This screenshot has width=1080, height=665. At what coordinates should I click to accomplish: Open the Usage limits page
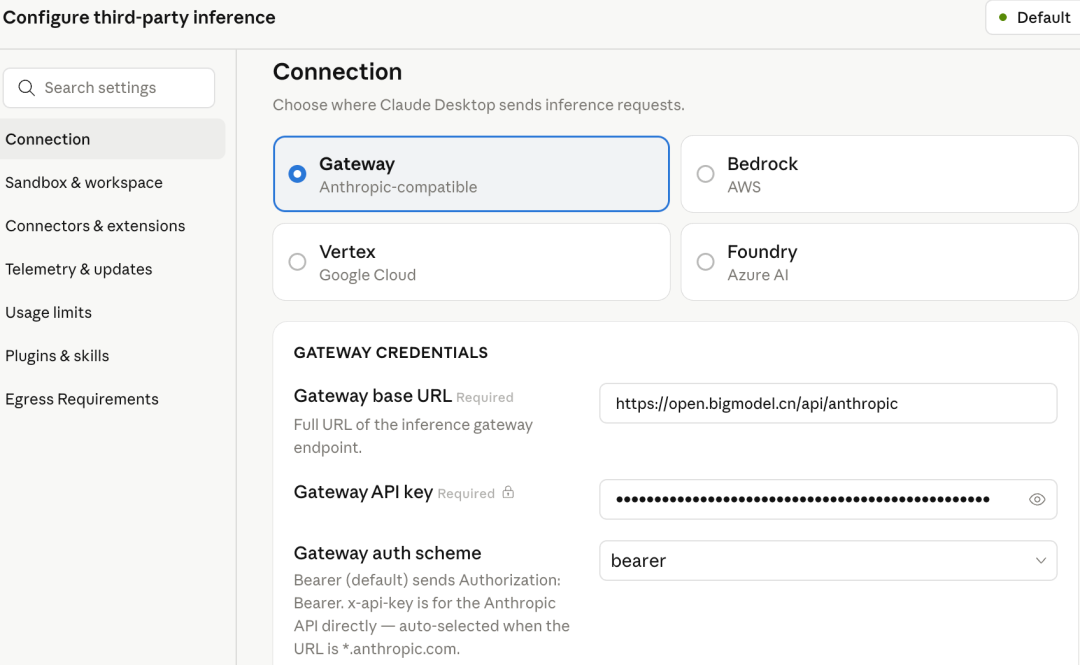(x=48, y=312)
